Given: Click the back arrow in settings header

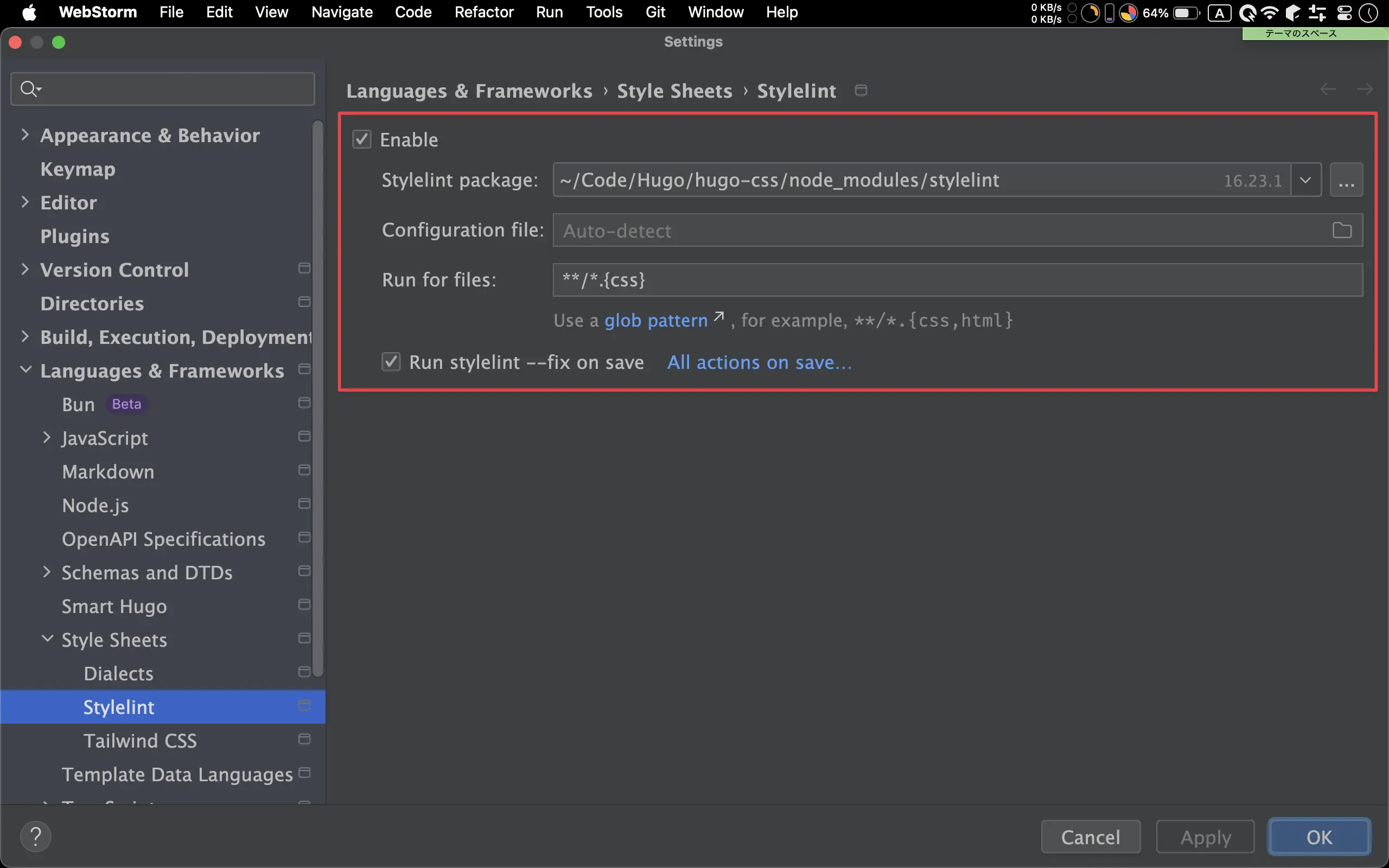Looking at the screenshot, I should pos(1328,90).
